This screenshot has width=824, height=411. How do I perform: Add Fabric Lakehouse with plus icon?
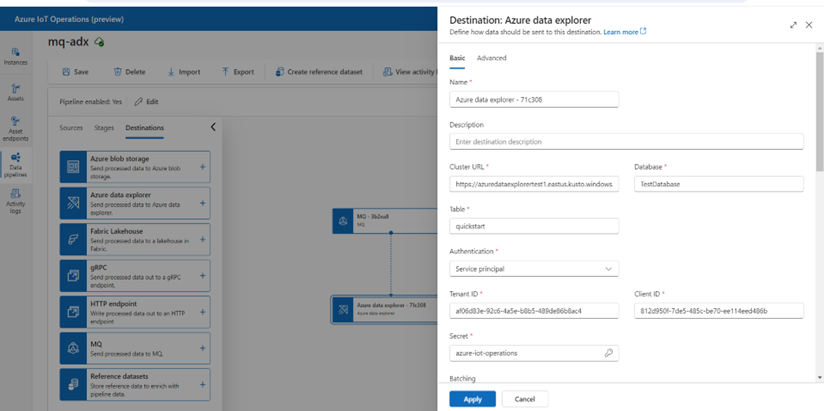pyautogui.click(x=202, y=240)
